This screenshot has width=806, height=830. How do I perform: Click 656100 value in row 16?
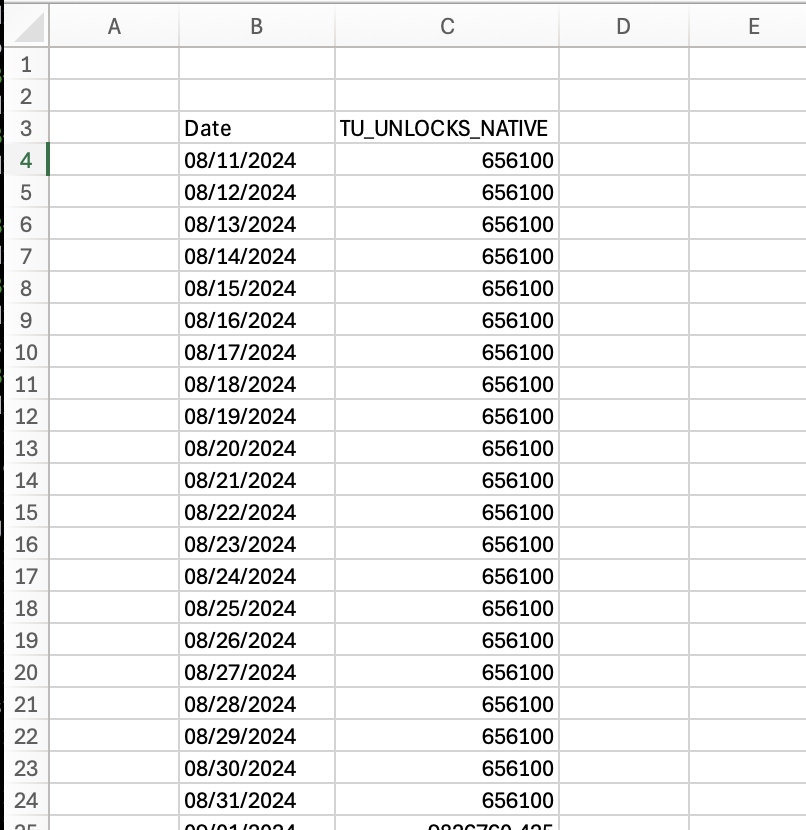pyautogui.click(x=447, y=544)
